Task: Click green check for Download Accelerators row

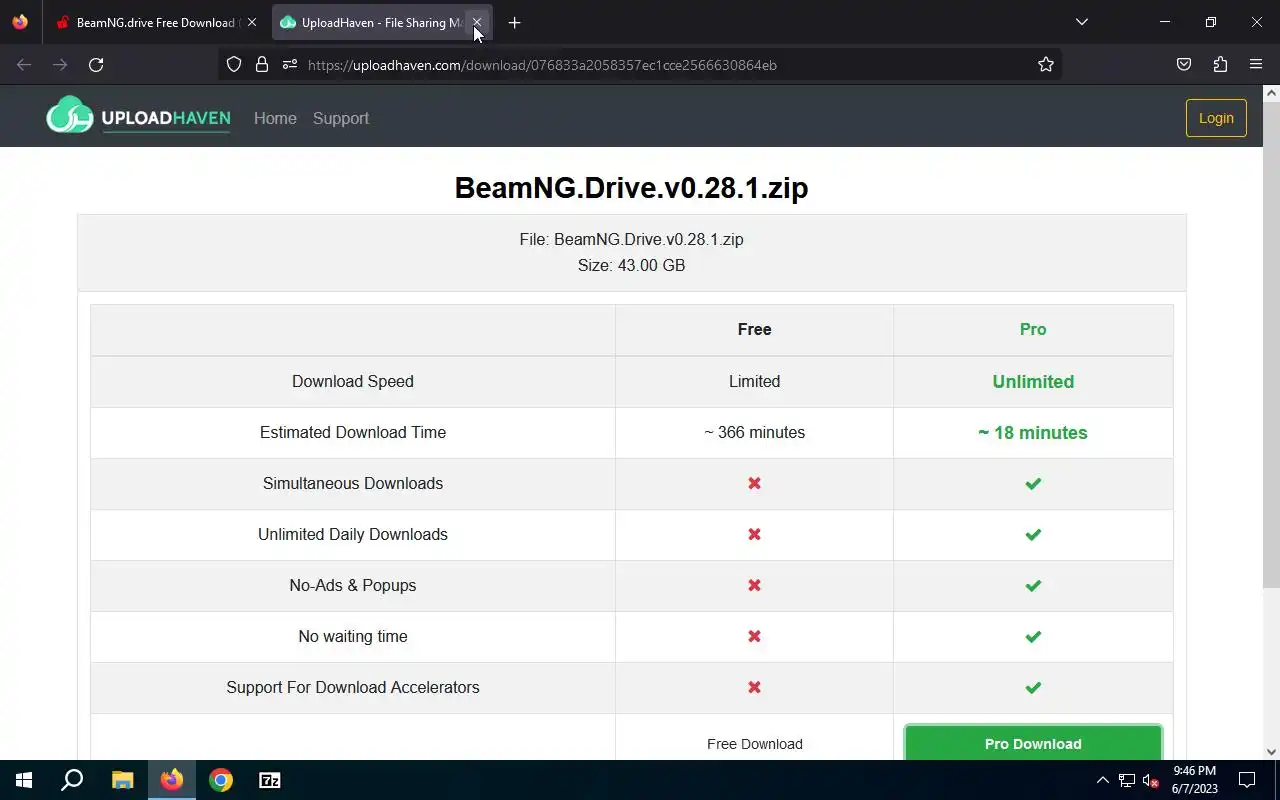Action: tap(1033, 687)
